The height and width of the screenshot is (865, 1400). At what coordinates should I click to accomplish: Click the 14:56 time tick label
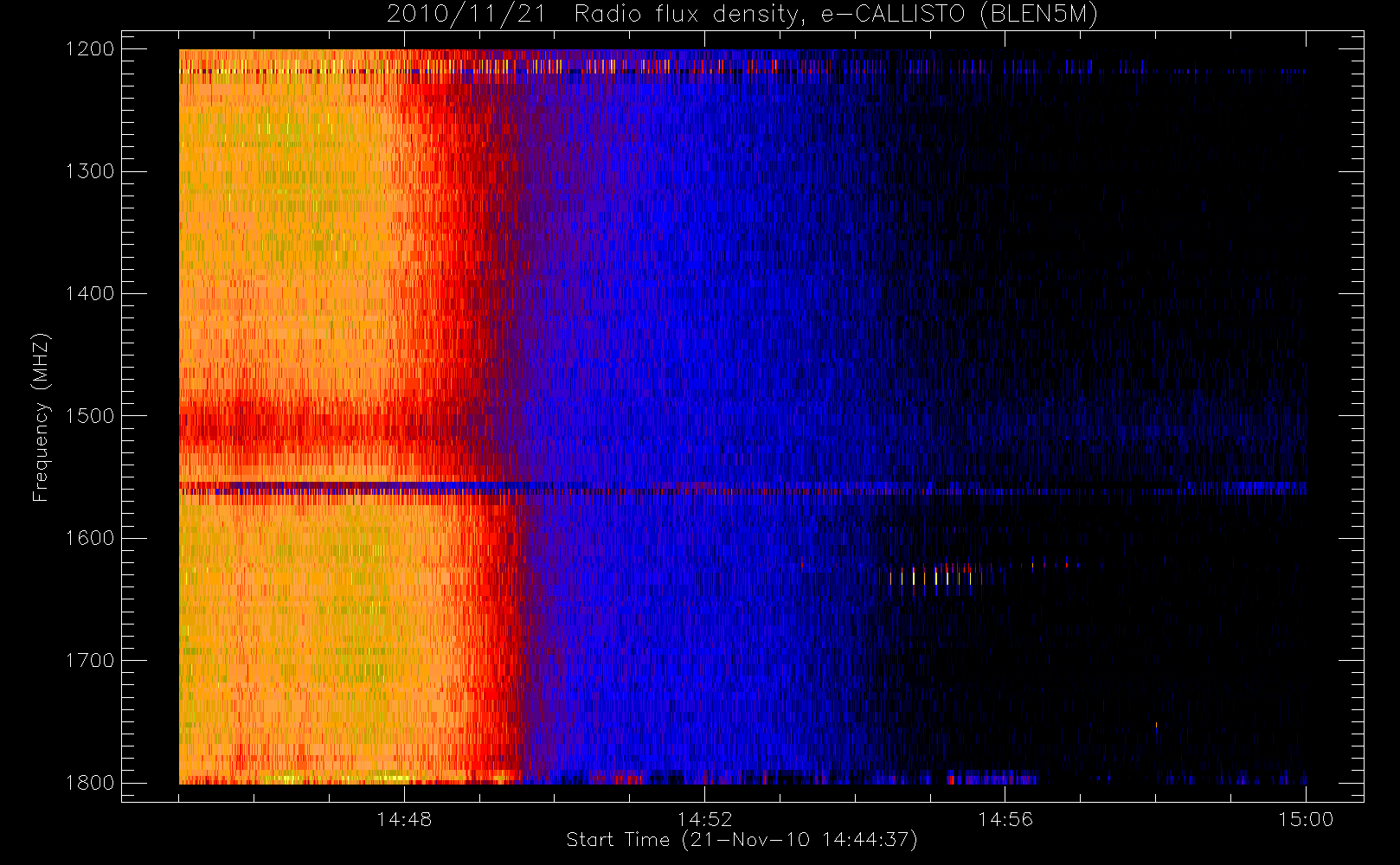pos(1005,819)
